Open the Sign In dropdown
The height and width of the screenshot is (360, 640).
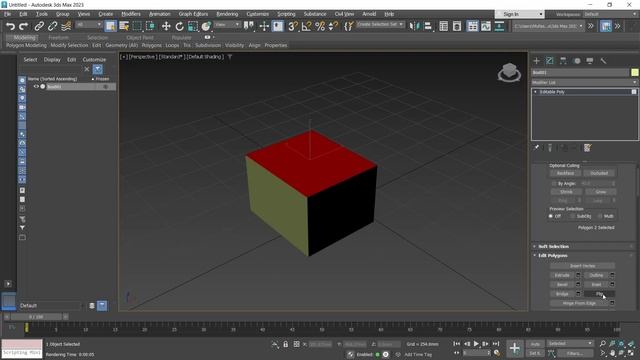click(x=519, y=14)
